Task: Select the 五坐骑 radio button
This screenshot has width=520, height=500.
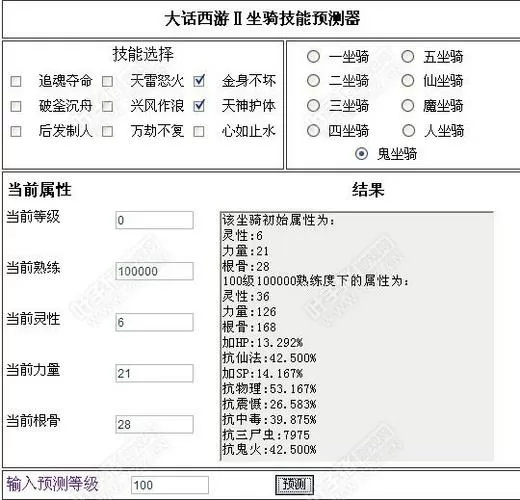Action: click(408, 56)
